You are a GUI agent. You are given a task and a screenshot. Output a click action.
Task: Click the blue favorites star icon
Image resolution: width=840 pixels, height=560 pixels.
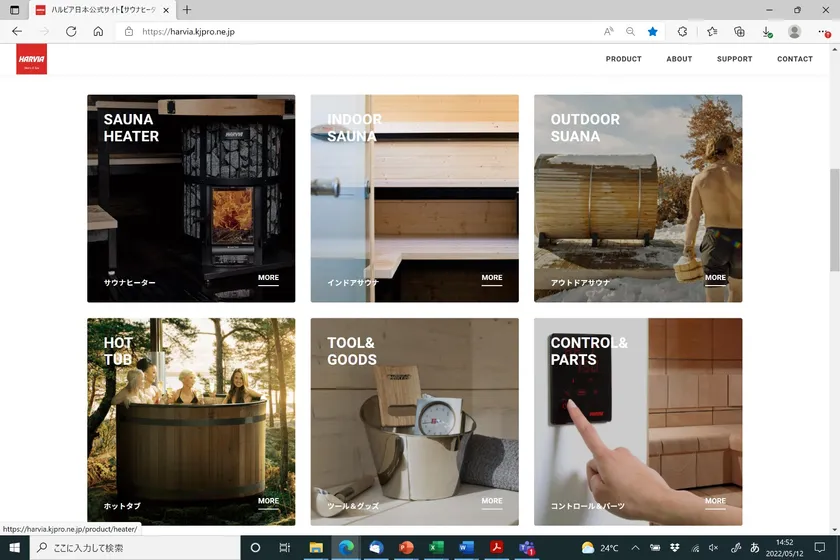click(x=653, y=32)
